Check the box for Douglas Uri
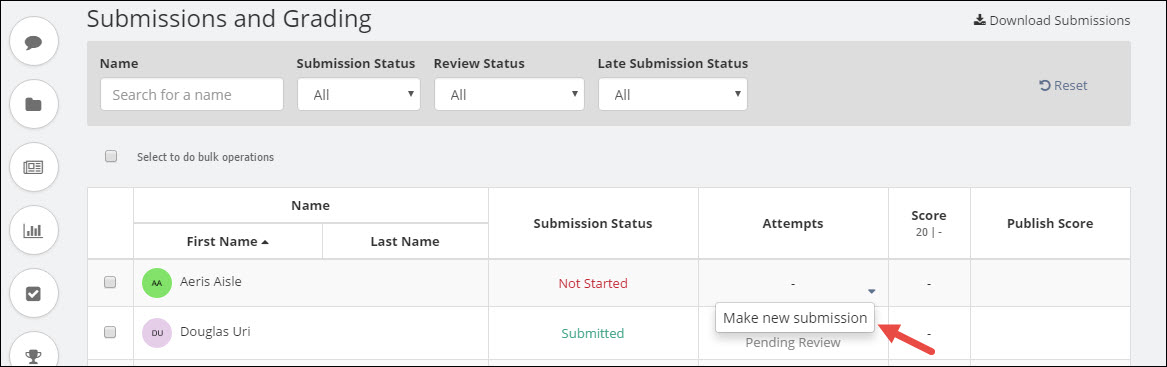This screenshot has height=367, width=1167. point(110,332)
